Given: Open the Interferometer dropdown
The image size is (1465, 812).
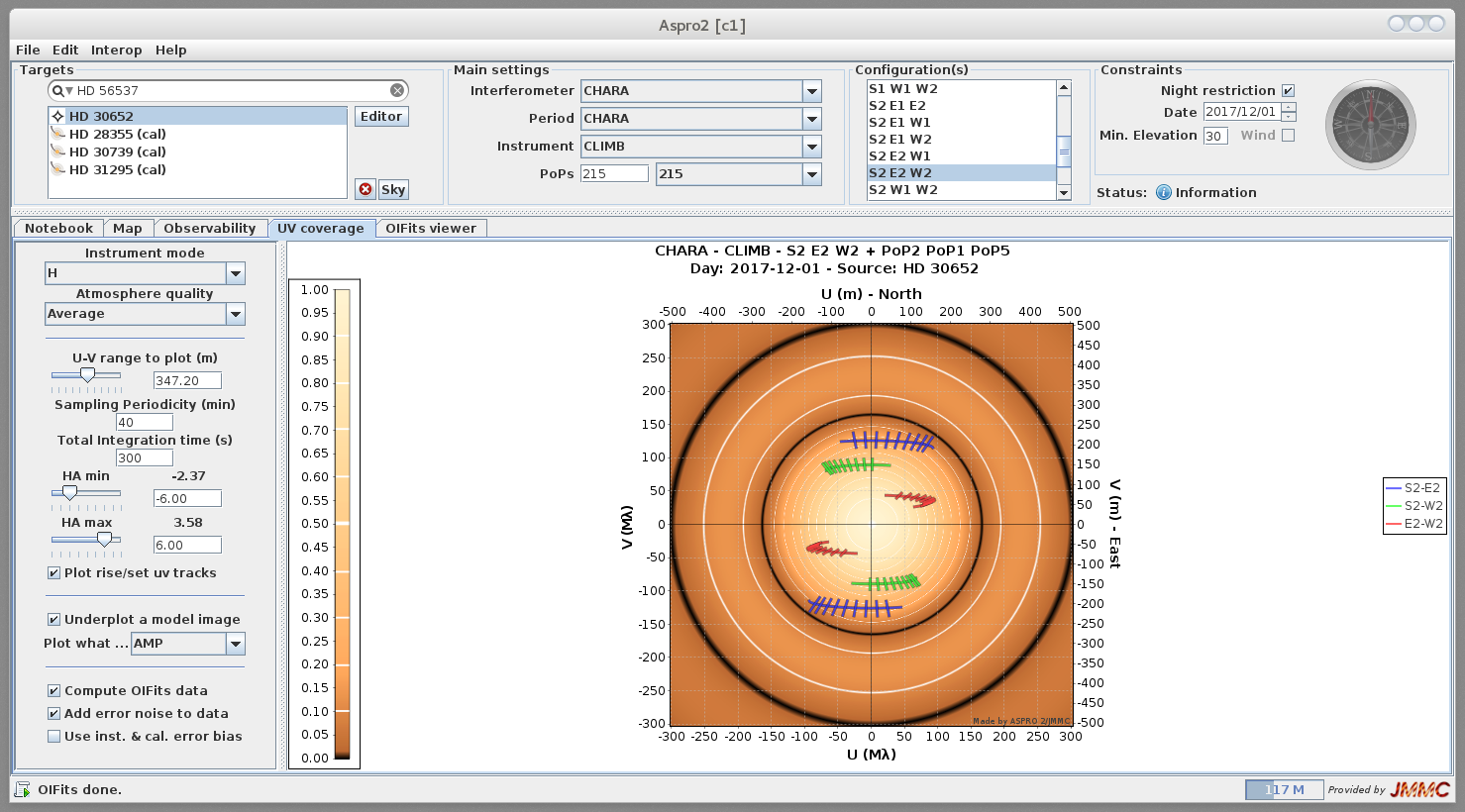Looking at the screenshot, I should [x=811, y=91].
